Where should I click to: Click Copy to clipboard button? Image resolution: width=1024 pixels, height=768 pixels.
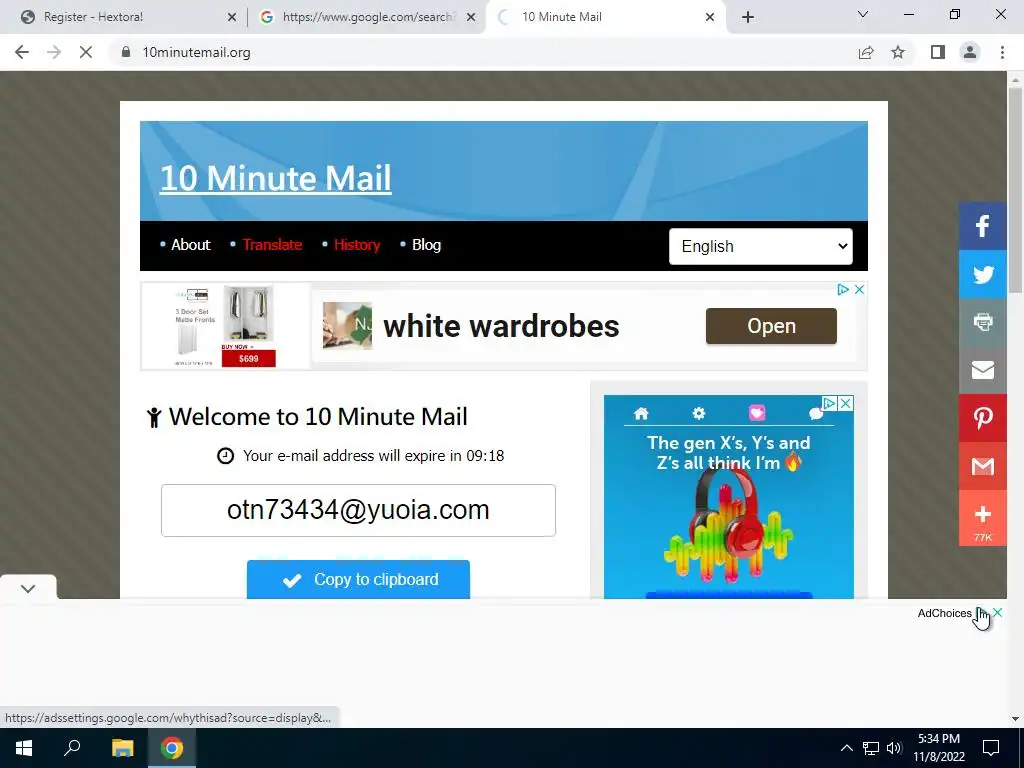(358, 579)
